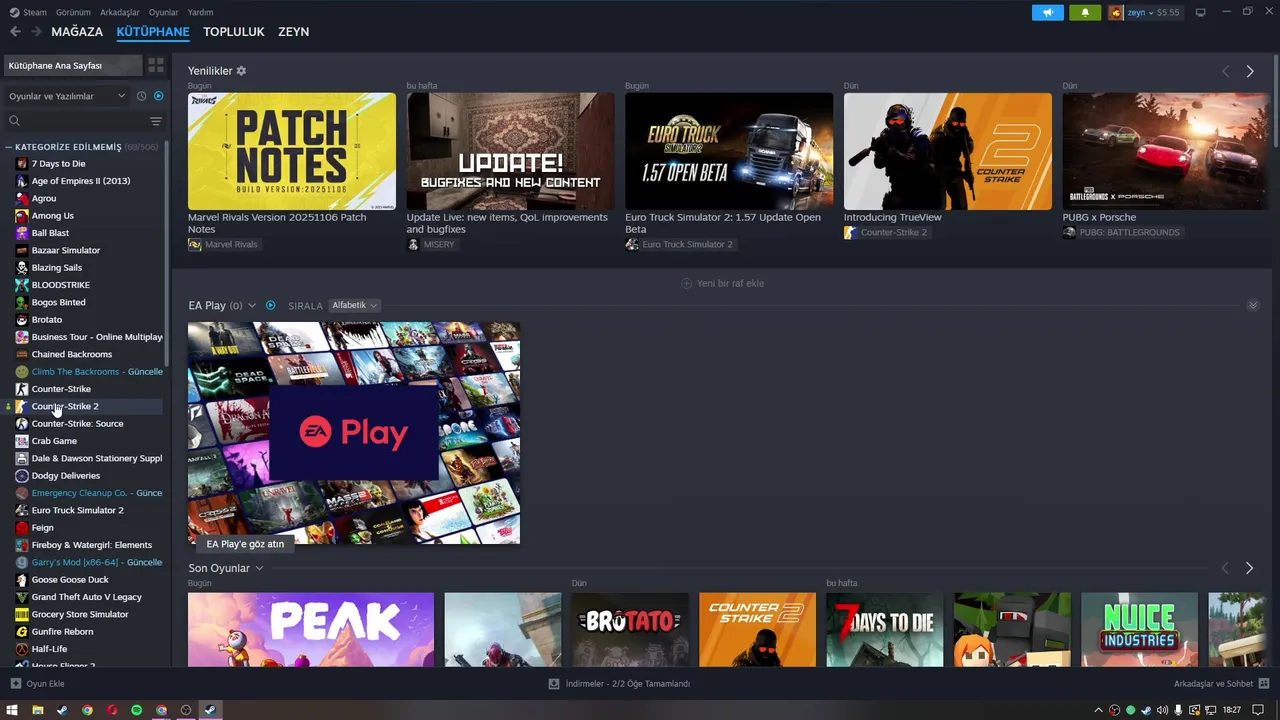This screenshot has width=1280, height=720.
Task: Select 7 Days to Die in game list
Action: tap(83, 164)
